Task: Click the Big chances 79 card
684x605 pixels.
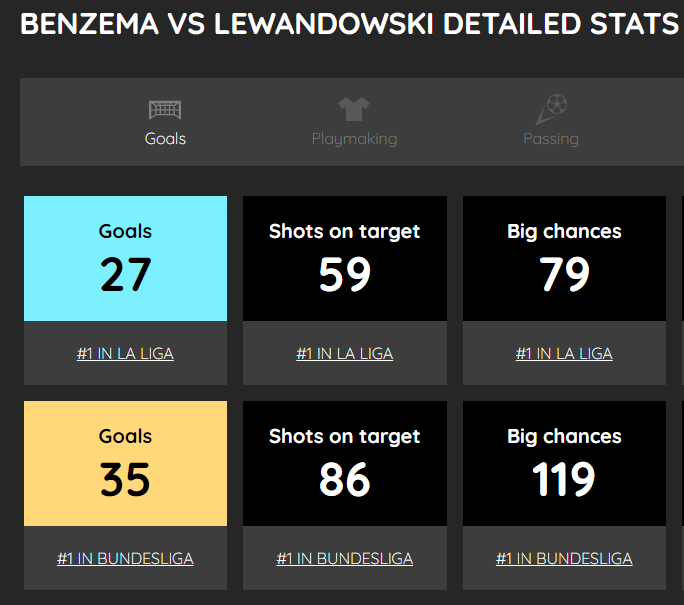Action: 564,258
